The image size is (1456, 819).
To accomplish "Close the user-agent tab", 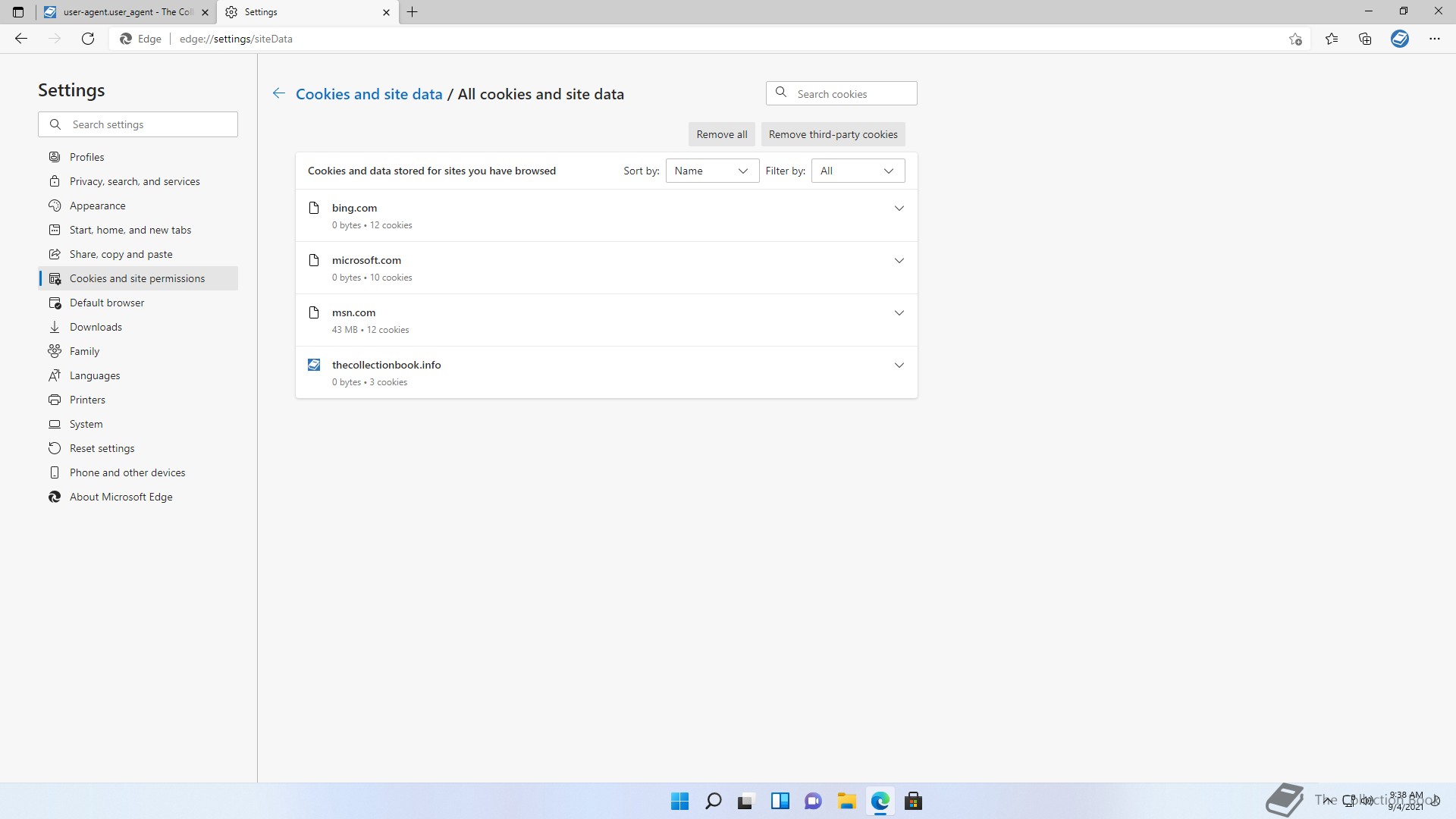I will click(x=205, y=12).
